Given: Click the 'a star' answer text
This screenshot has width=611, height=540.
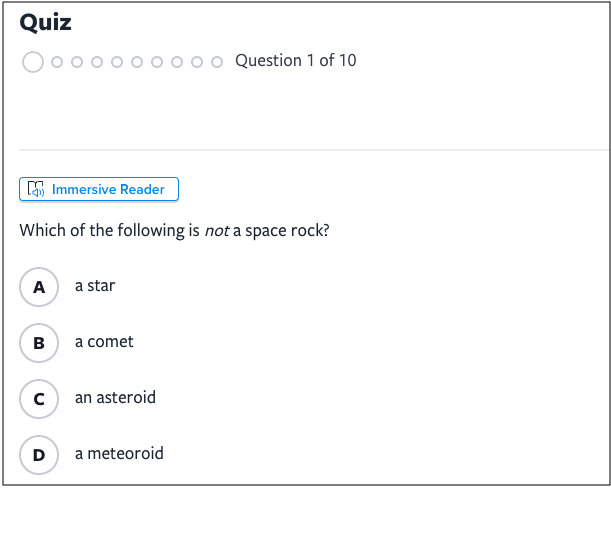Looking at the screenshot, I should coord(95,286).
